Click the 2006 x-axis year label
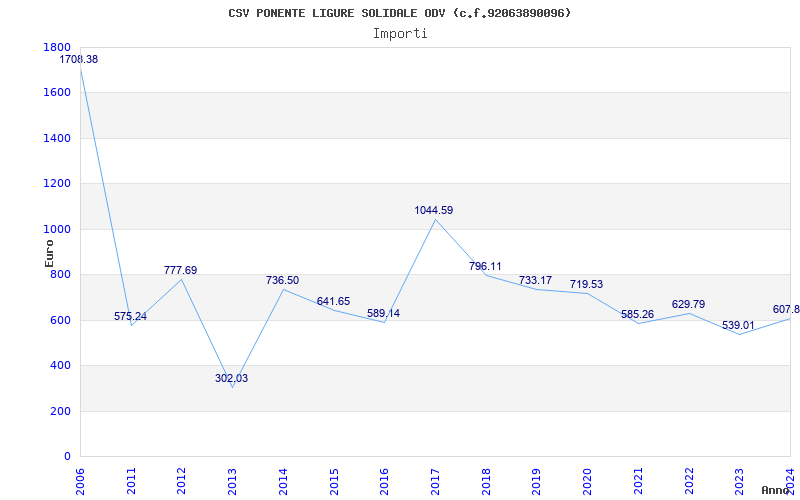800x500 pixels. [80, 481]
